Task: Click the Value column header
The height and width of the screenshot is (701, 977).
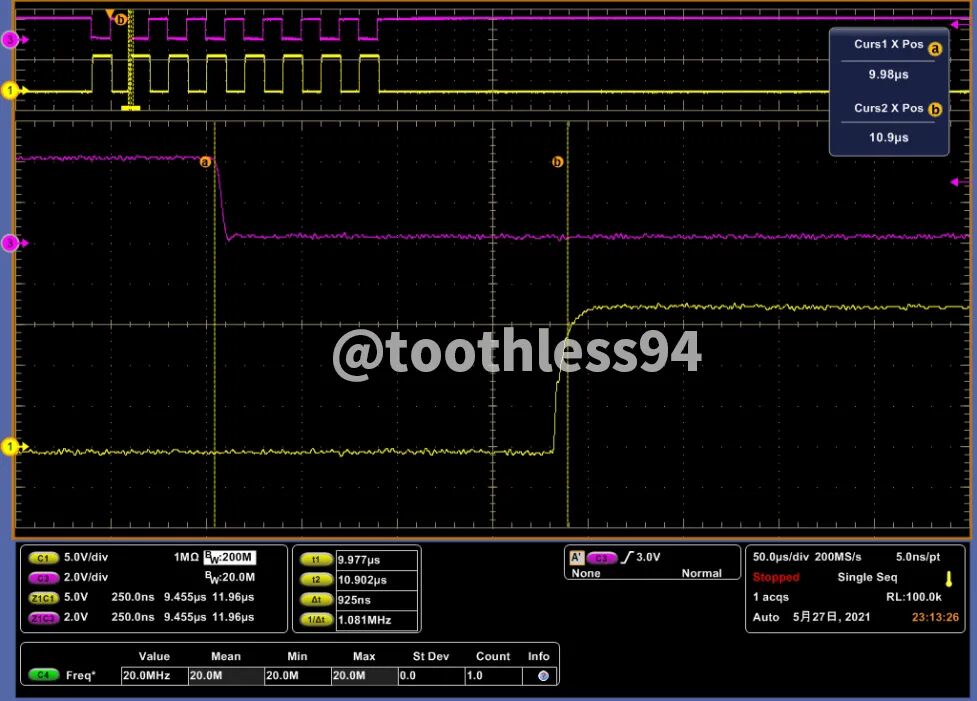Action: [x=154, y=656]
